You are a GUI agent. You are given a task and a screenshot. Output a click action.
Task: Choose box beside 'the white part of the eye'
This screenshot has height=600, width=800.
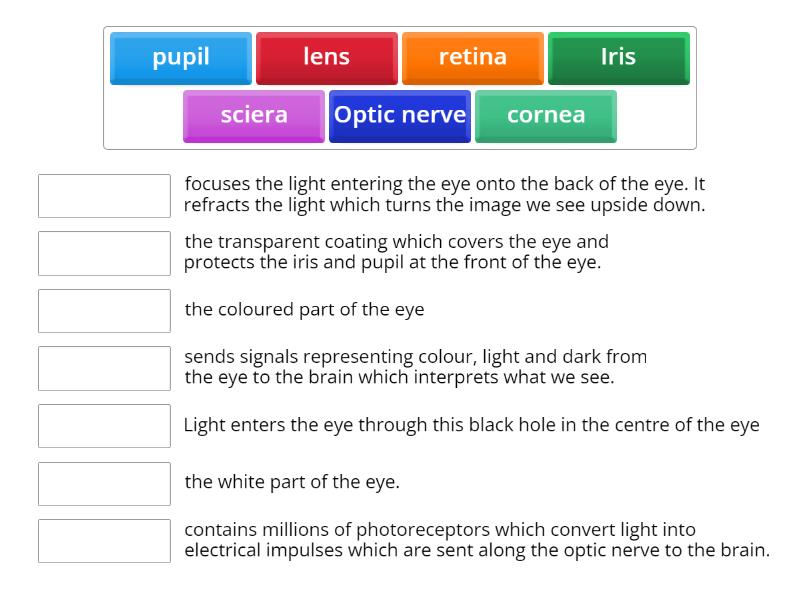click(x=104, y=483)
